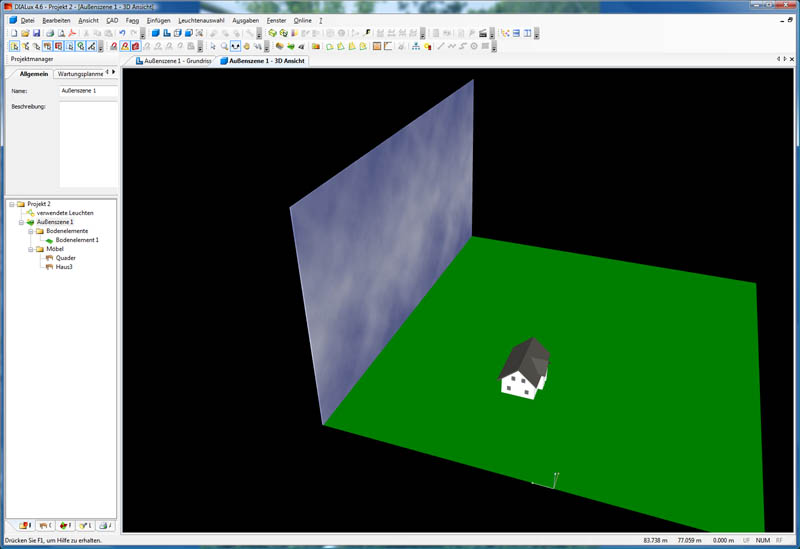
Task: Click the circle drawing tool icon
Action: [474, 46]
